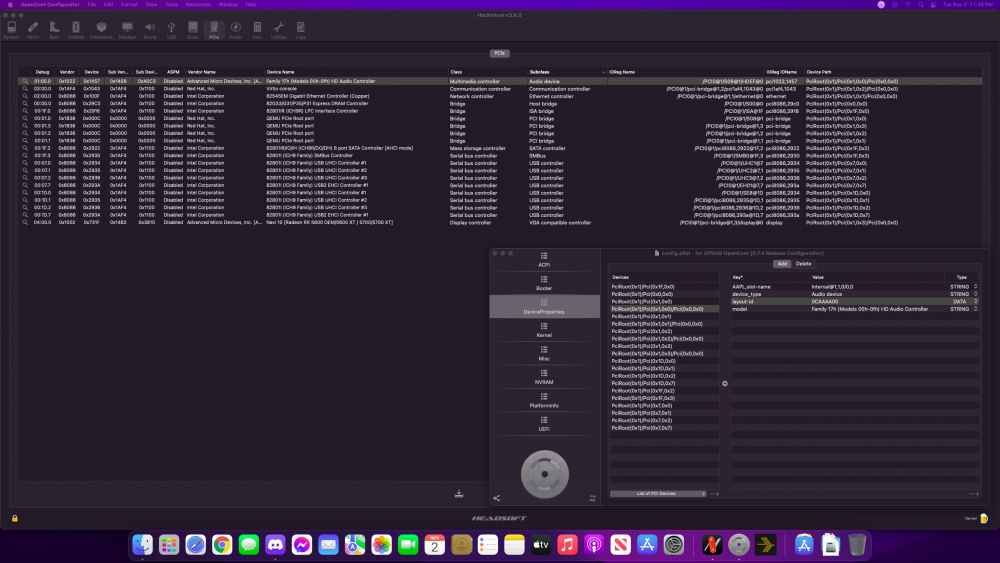Select the layout-id key row
The width and height of the screenshot is (1000, 563).
pyautogui.click(x=855, y=302)
